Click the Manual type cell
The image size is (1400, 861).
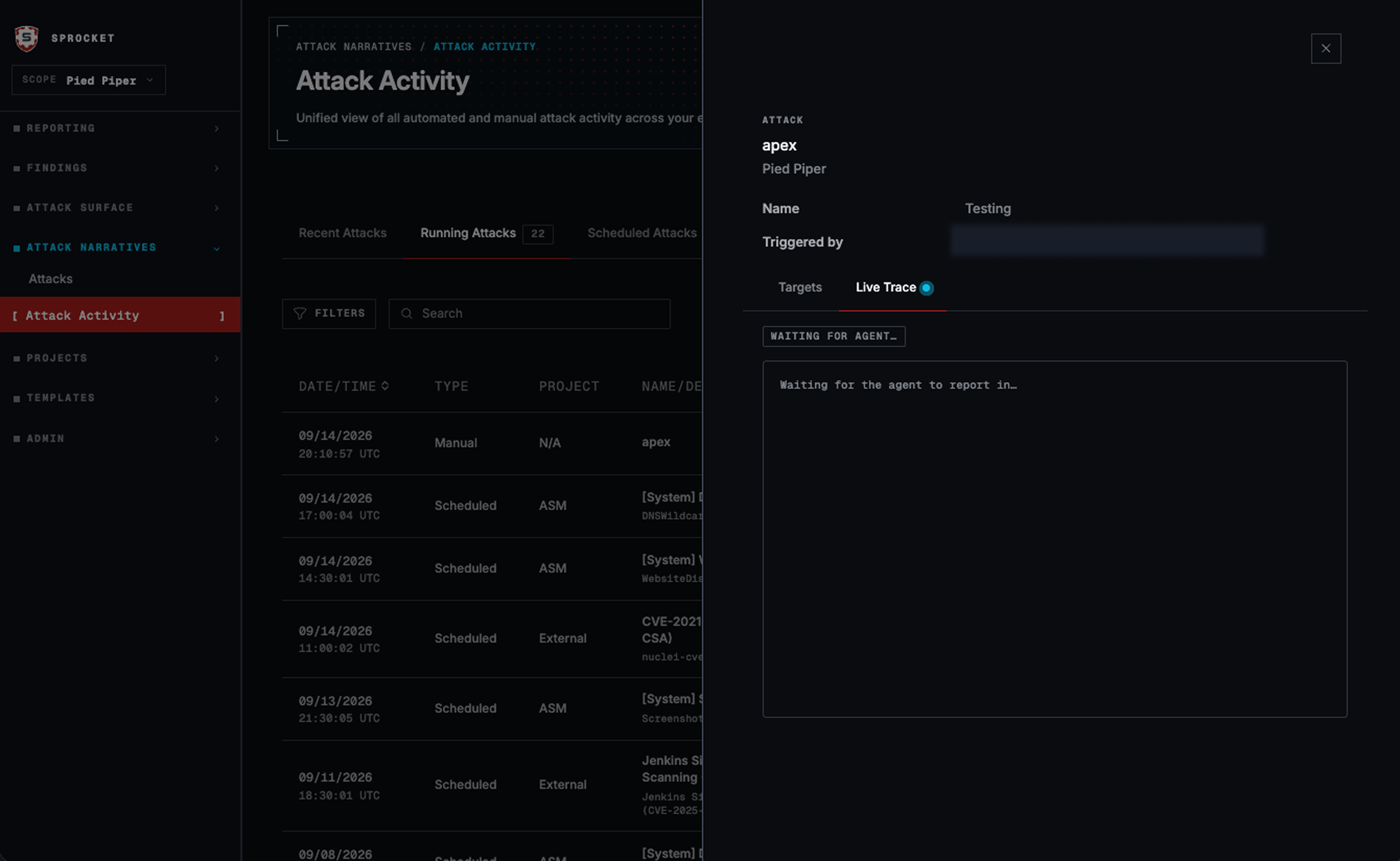(456, 443)
